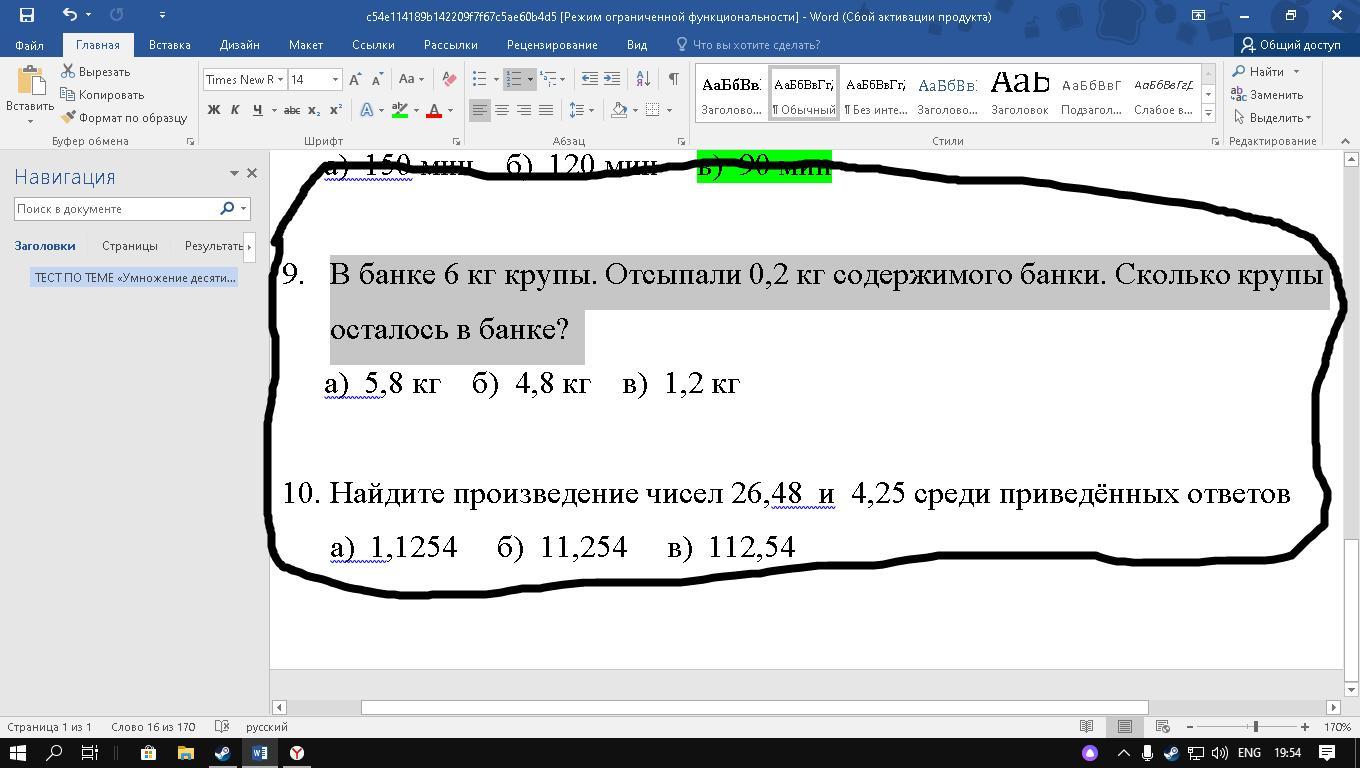Save the document with floppy disk icon
The image size is (1360, 768).
coord(27,15)
